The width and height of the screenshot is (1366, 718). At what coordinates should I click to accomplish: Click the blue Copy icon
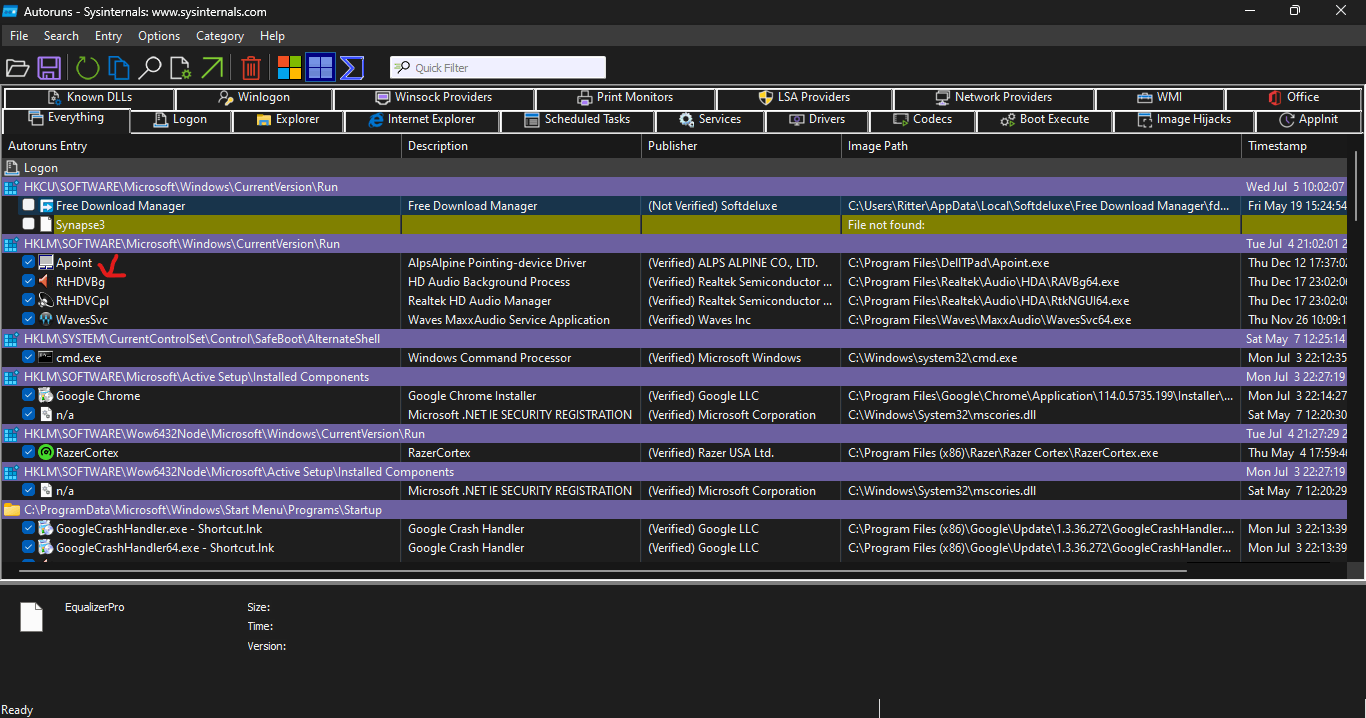119,68
